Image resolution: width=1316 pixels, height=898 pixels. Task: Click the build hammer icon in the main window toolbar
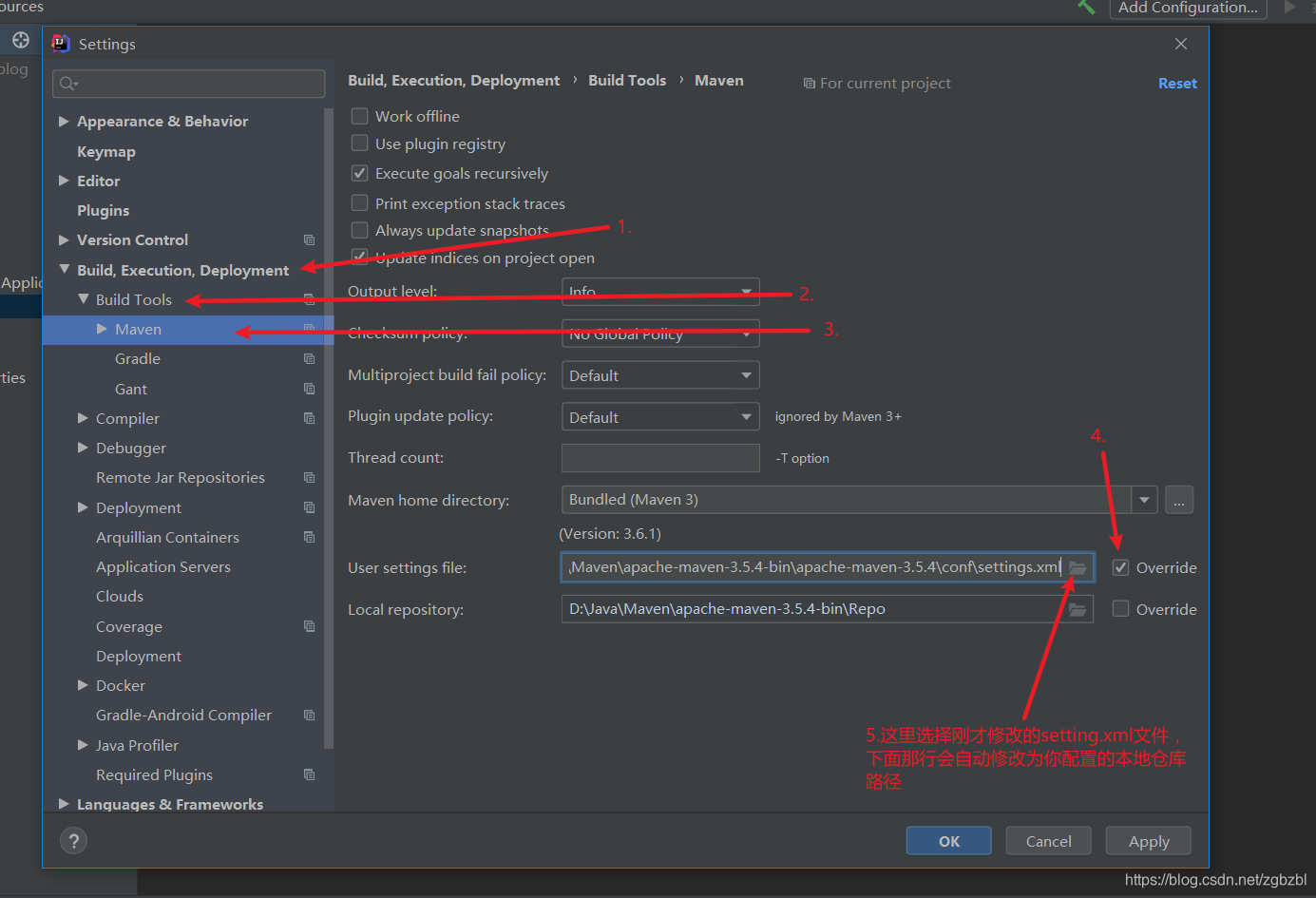pos(1086,8)
